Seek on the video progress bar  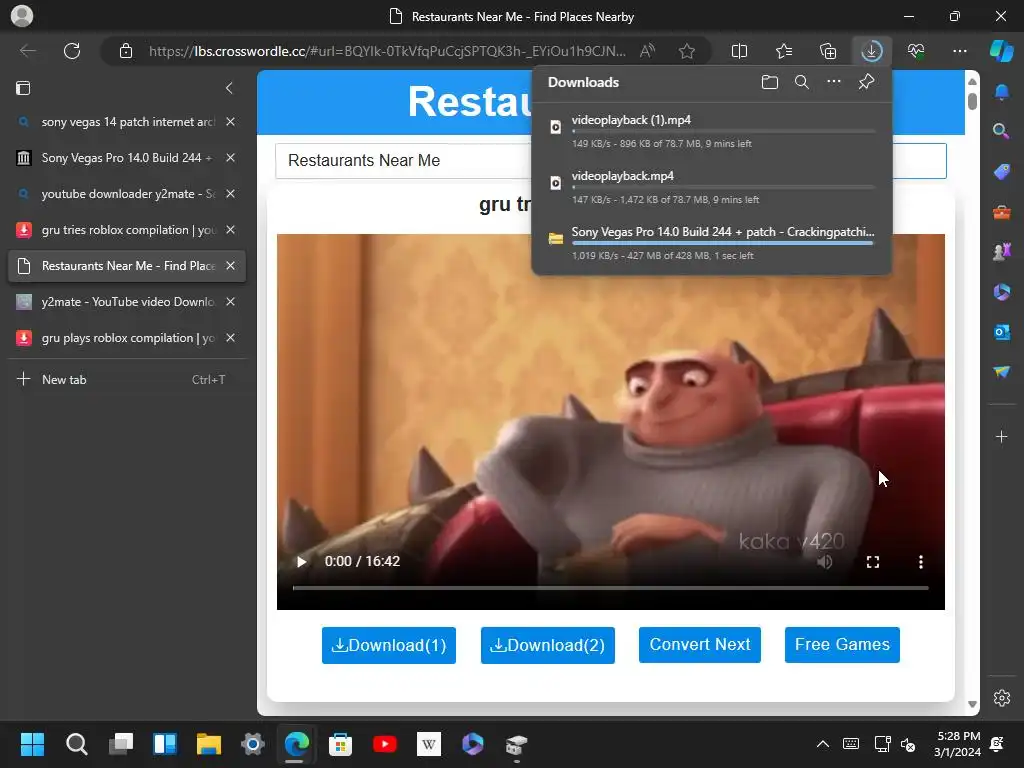tap(611, 588)
